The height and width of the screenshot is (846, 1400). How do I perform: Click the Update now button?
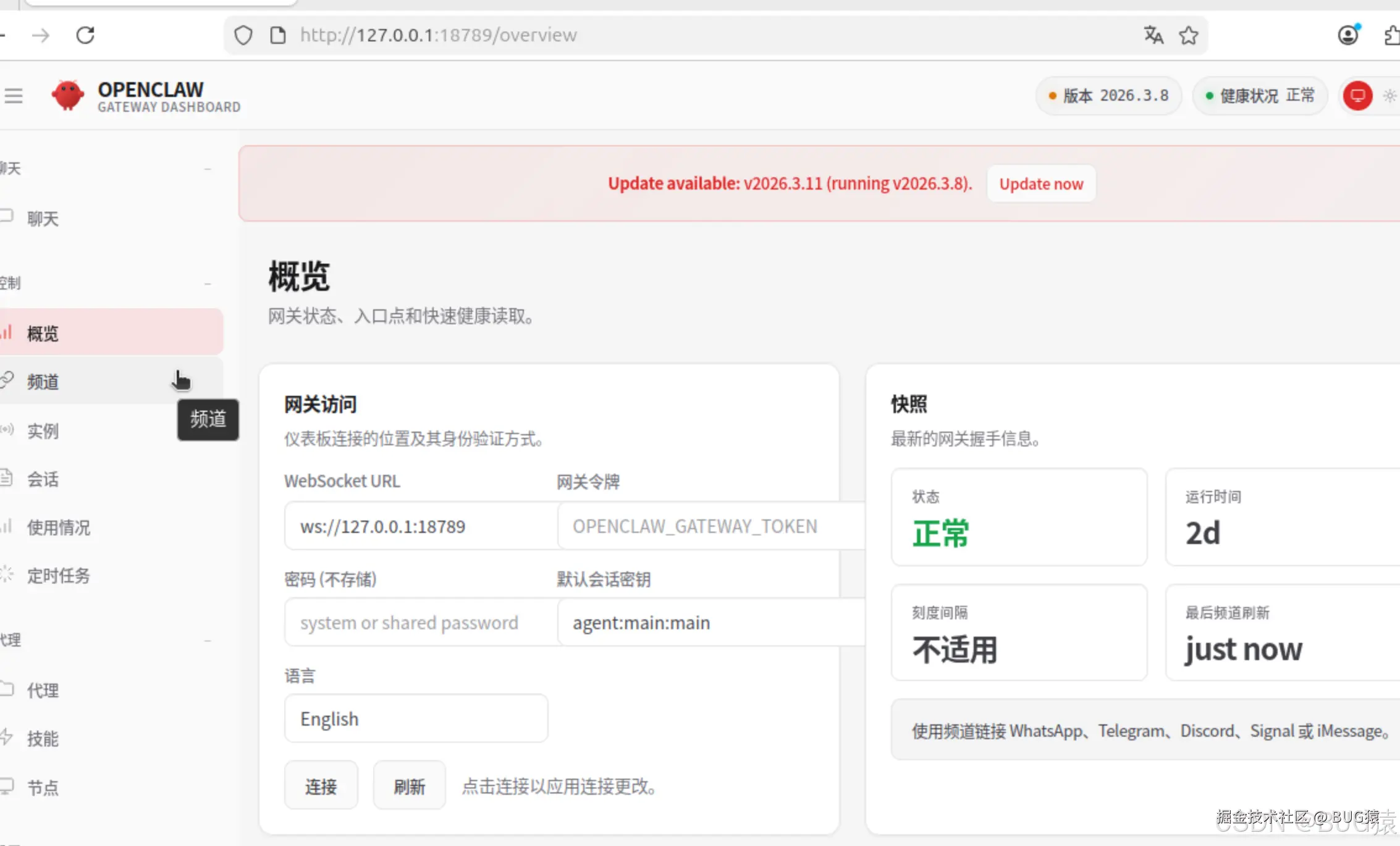[1041, 183]
